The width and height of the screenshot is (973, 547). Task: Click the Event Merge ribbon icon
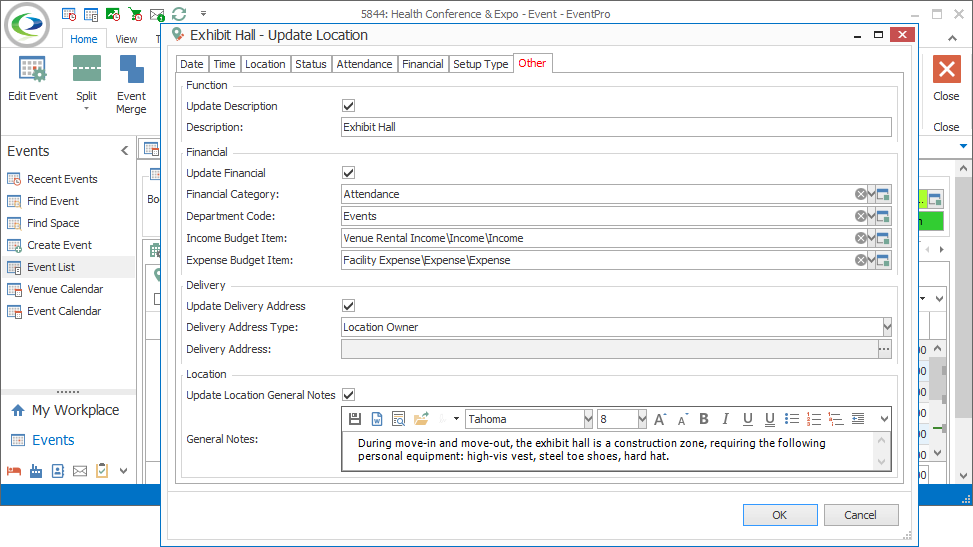[x=131, y=70]
